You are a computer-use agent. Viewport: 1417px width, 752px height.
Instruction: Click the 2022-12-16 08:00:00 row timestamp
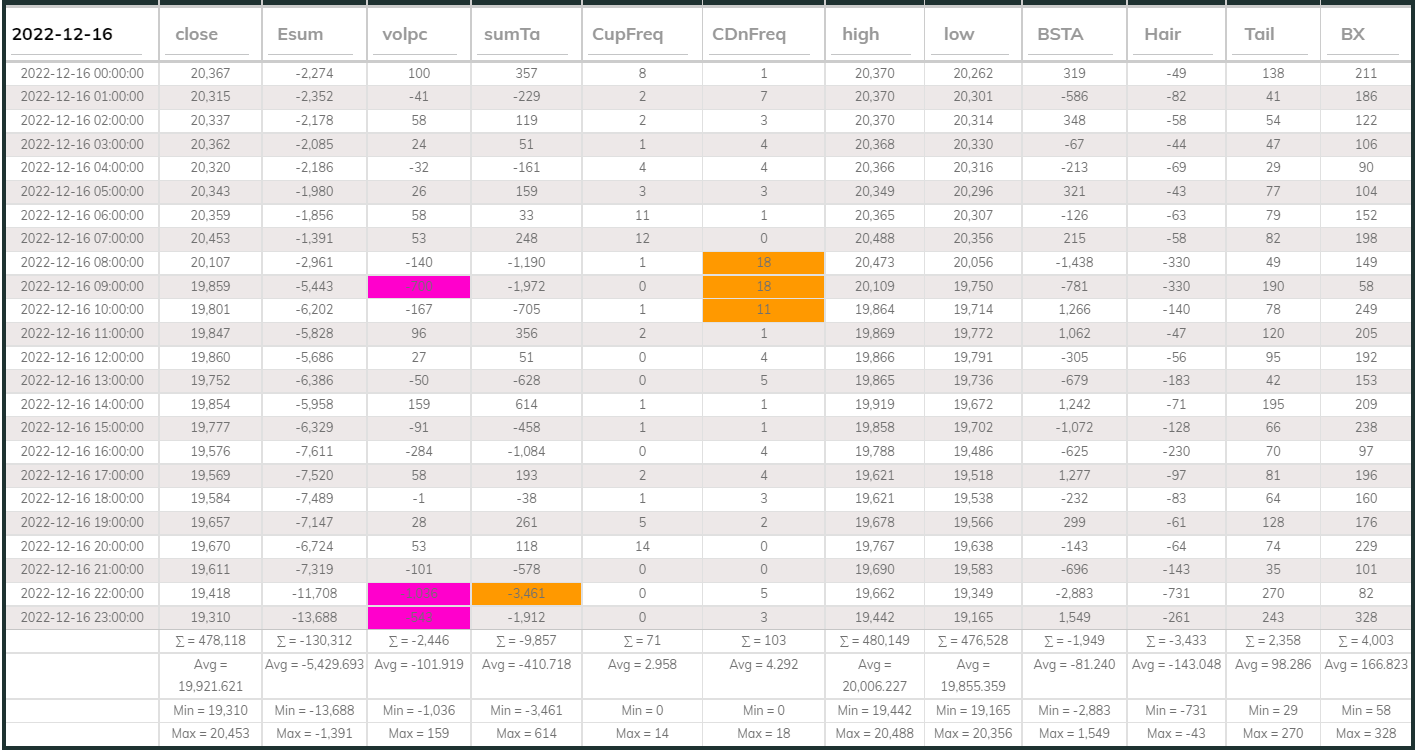[x=82, y=263]
